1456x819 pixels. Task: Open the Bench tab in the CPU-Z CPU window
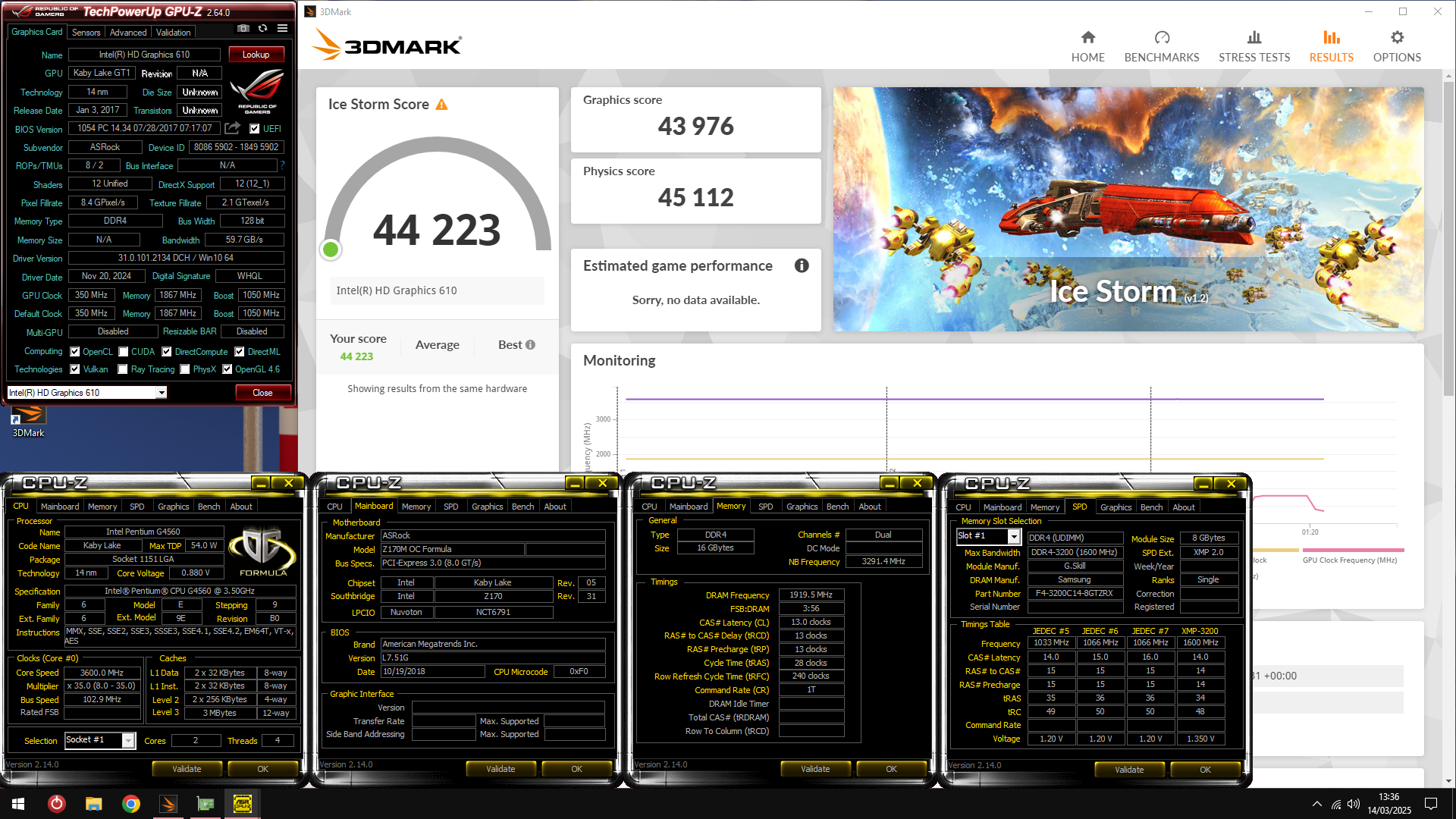coord(209,507)
